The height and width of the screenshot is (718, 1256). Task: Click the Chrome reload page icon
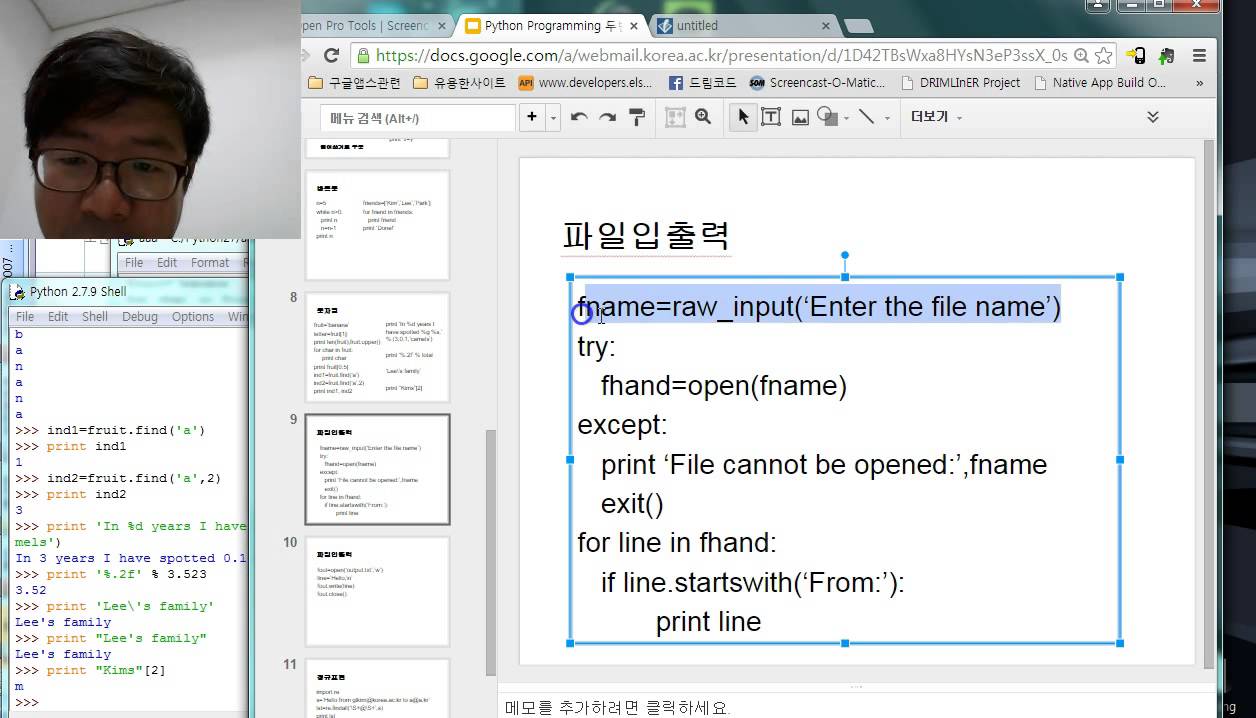tap(332, 55)
